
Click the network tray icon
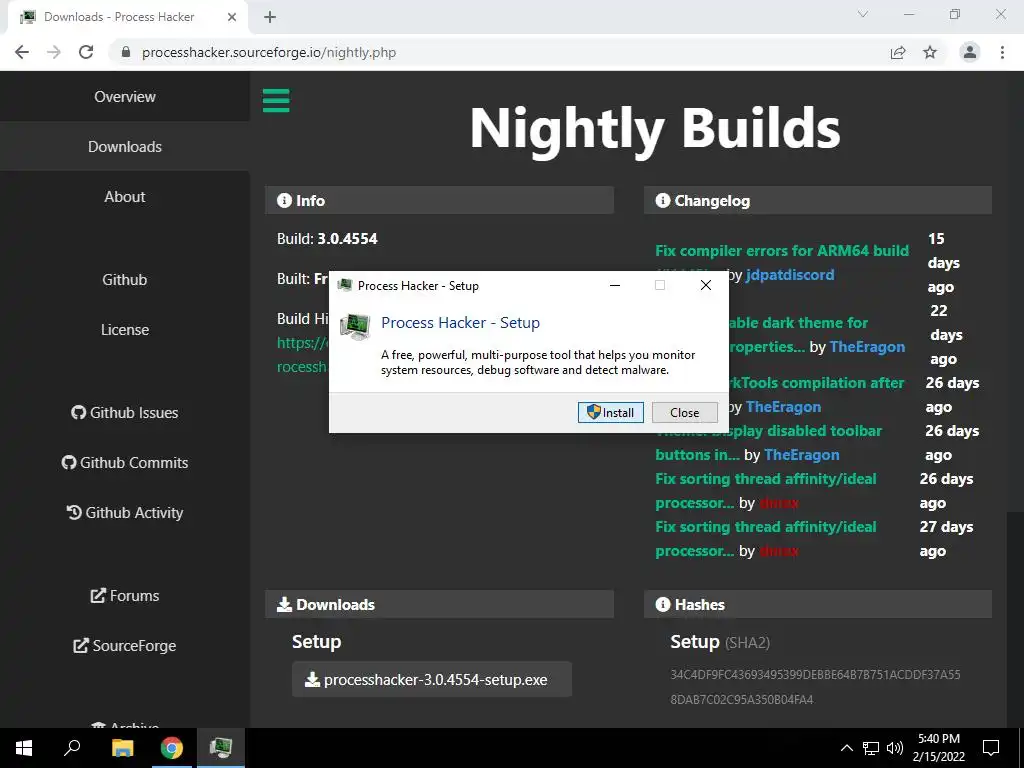coord(871,748)
